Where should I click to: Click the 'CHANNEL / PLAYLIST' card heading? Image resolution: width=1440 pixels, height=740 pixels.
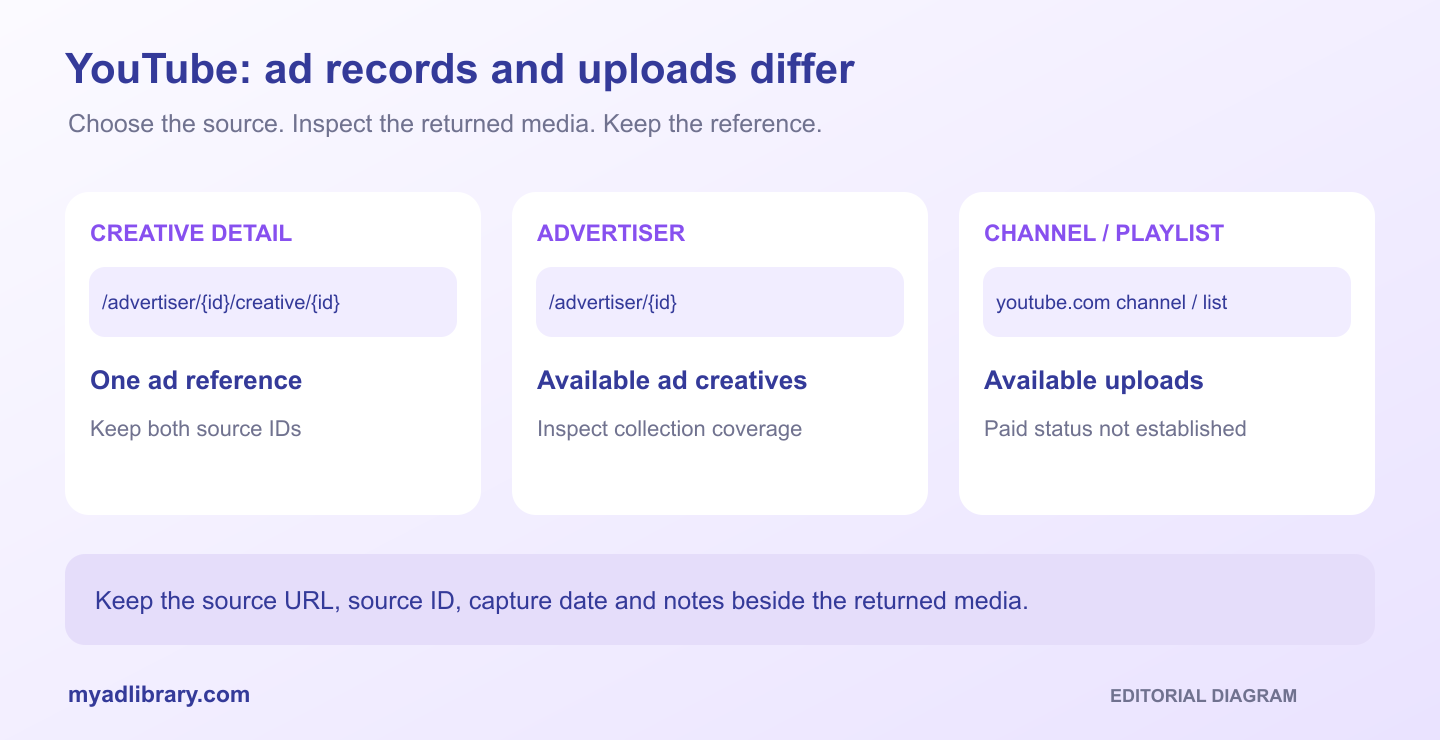[1104, 233]
